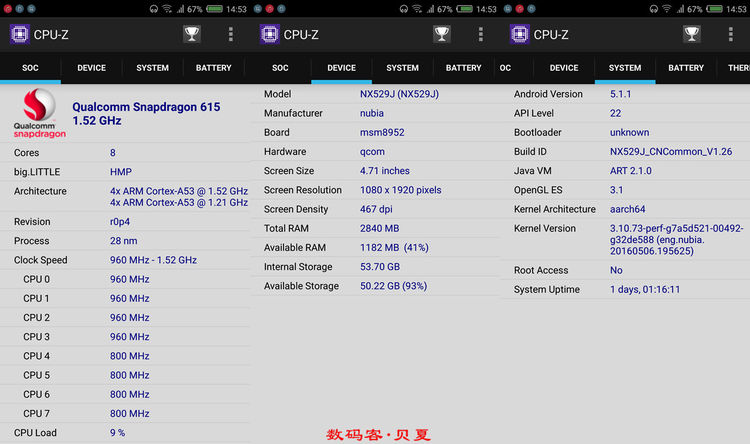This screenshot has width=750, height=444.
Task: Open the overflow menu in the first CPU-Z screen
Action: (x=231, y=34)
